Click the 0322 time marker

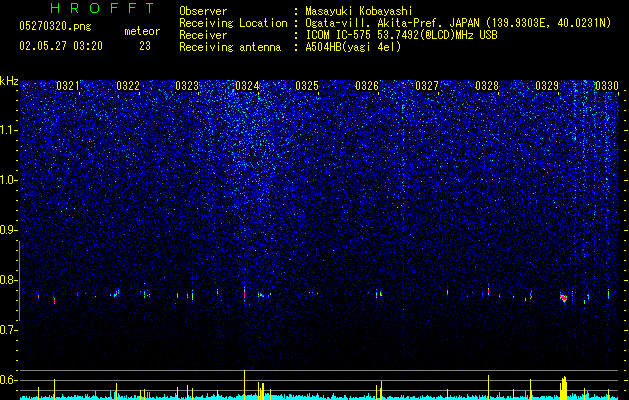coord(128,86)
